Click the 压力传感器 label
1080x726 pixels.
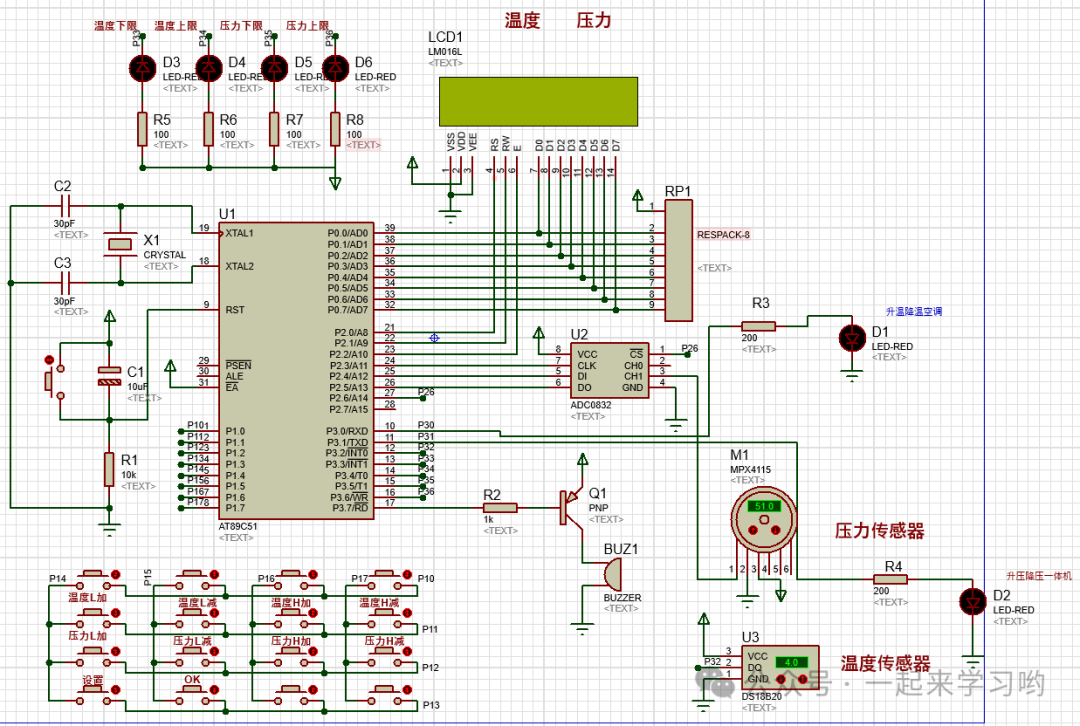click(x=880, y=531)
